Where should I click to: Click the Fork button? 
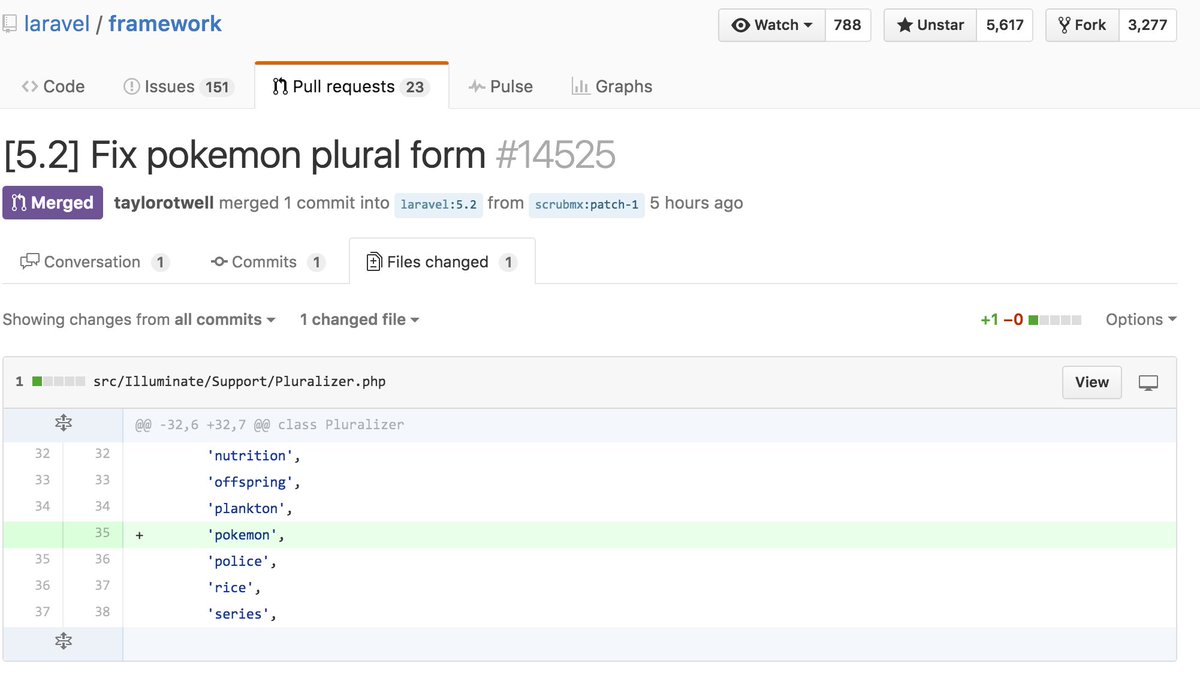point(1082,25)
